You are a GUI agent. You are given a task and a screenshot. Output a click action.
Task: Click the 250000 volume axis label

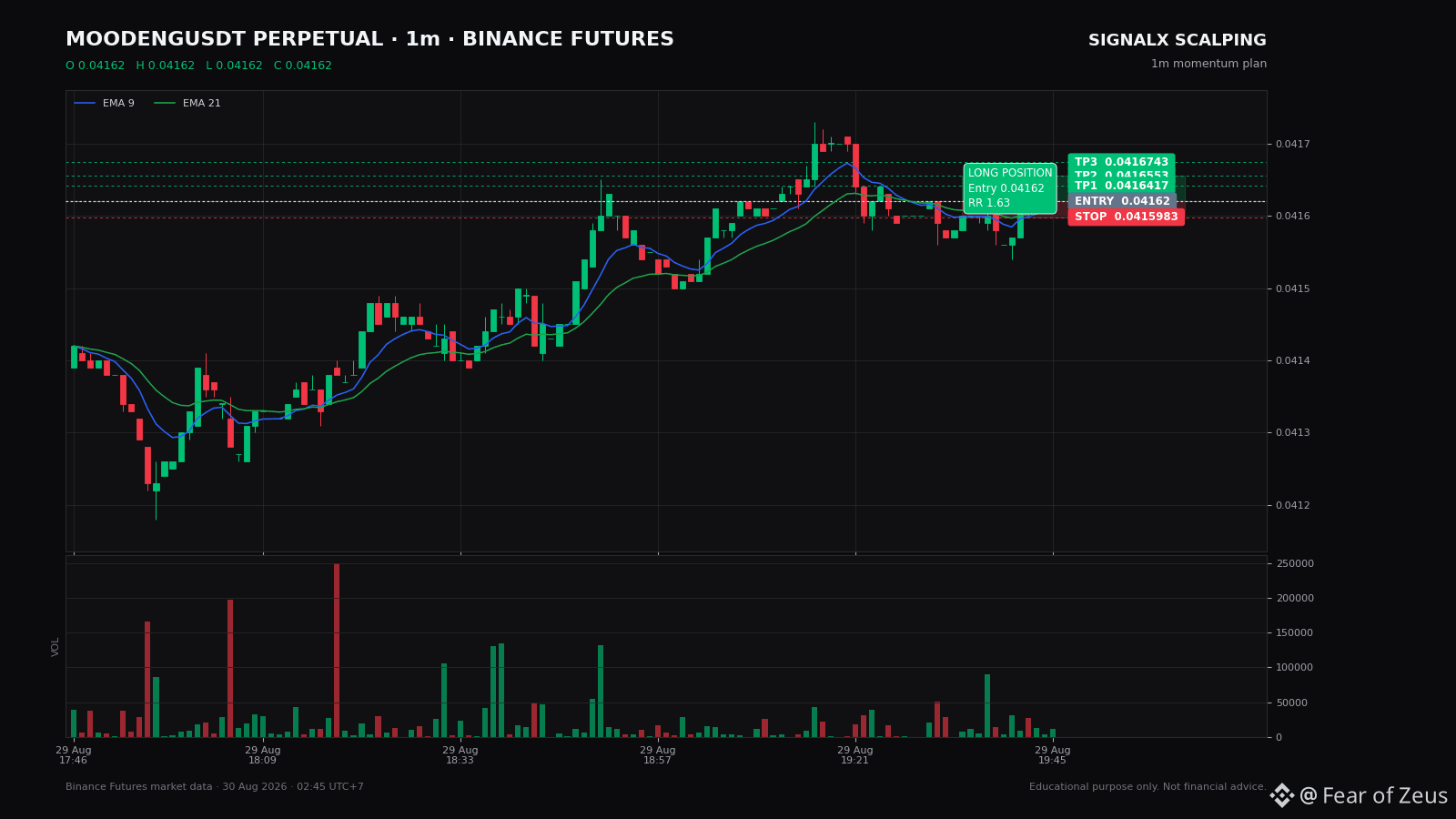(x=1294, y=563)
